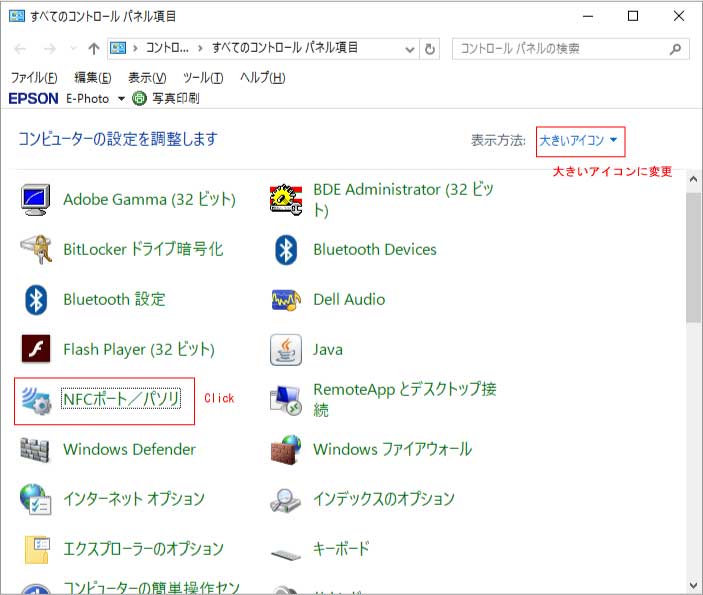Click the scrollbar up arrow
This screenshot has height=595, width=703.
tap(693, 179)
